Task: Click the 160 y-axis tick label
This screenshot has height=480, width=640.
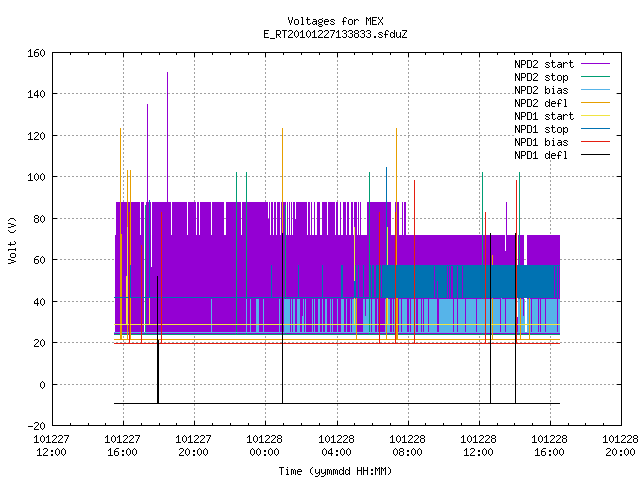Action: point(36,53)
